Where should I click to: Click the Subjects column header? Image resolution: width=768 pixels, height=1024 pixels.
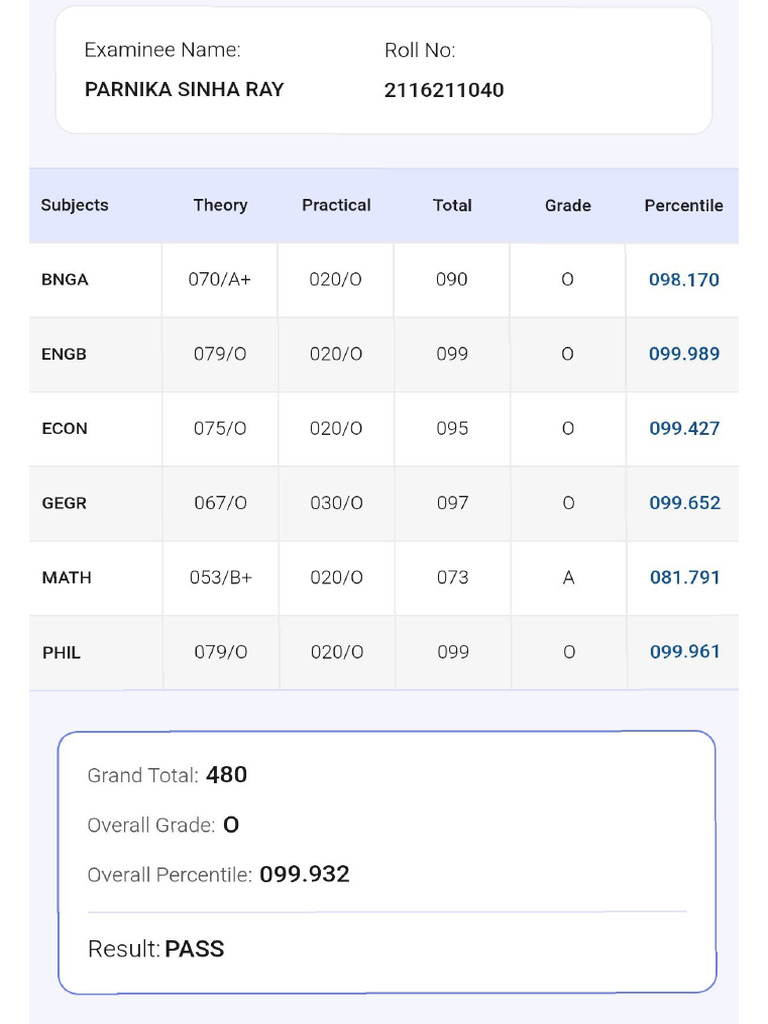point(74,205)
